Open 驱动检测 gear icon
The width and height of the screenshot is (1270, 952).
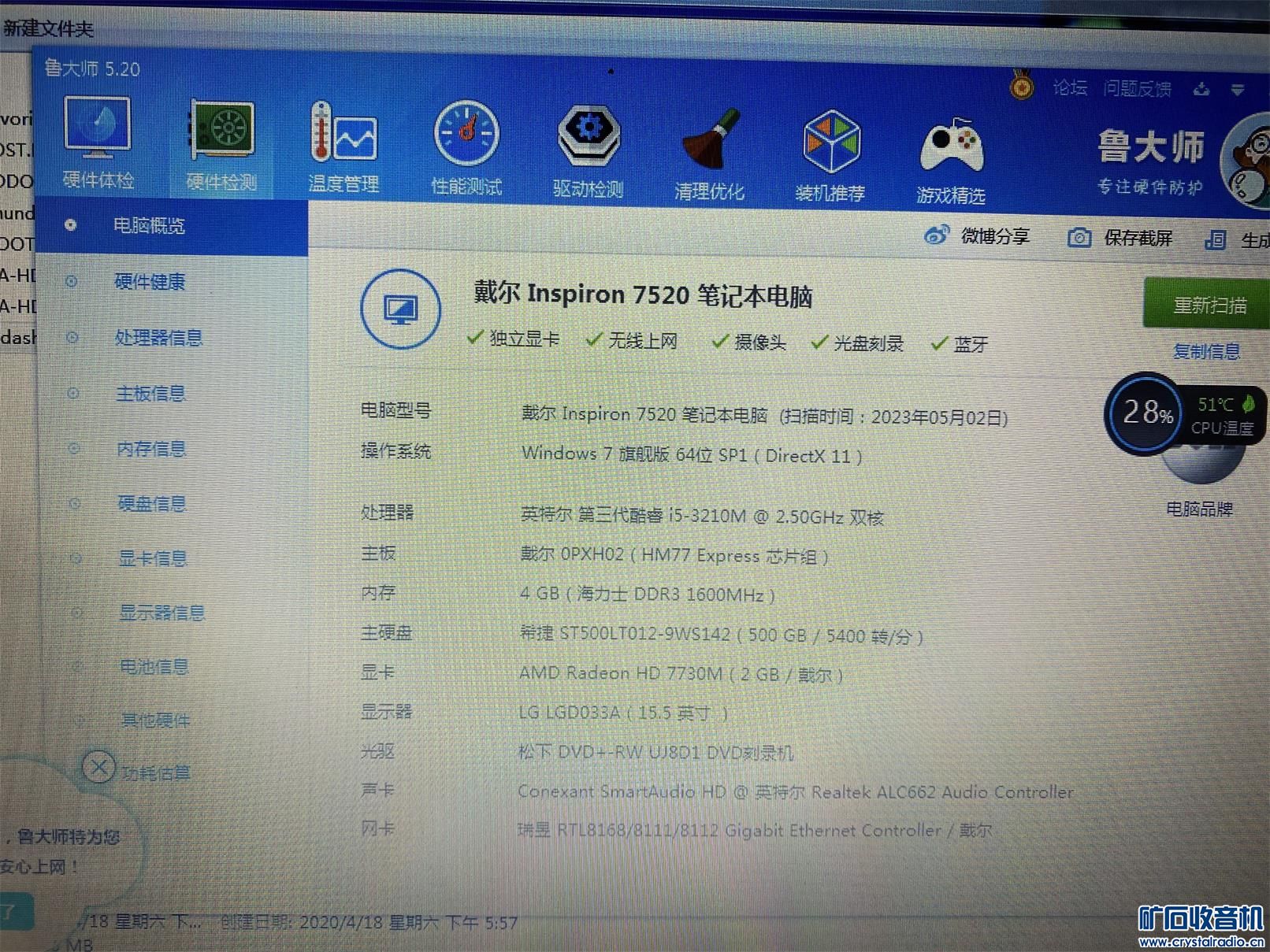point(589,135)
